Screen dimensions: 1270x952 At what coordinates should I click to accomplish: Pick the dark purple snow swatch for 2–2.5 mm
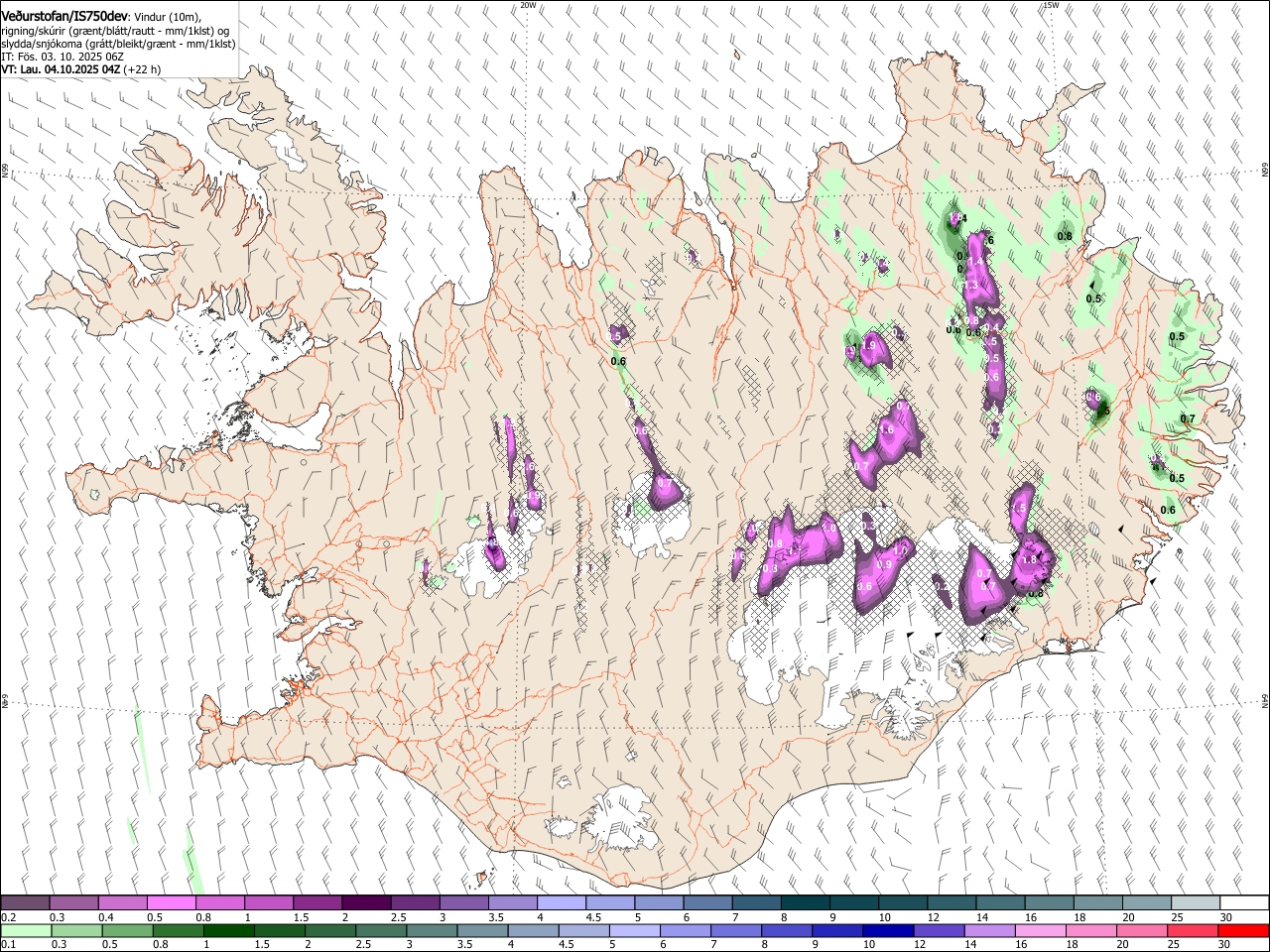pos(366,903)
